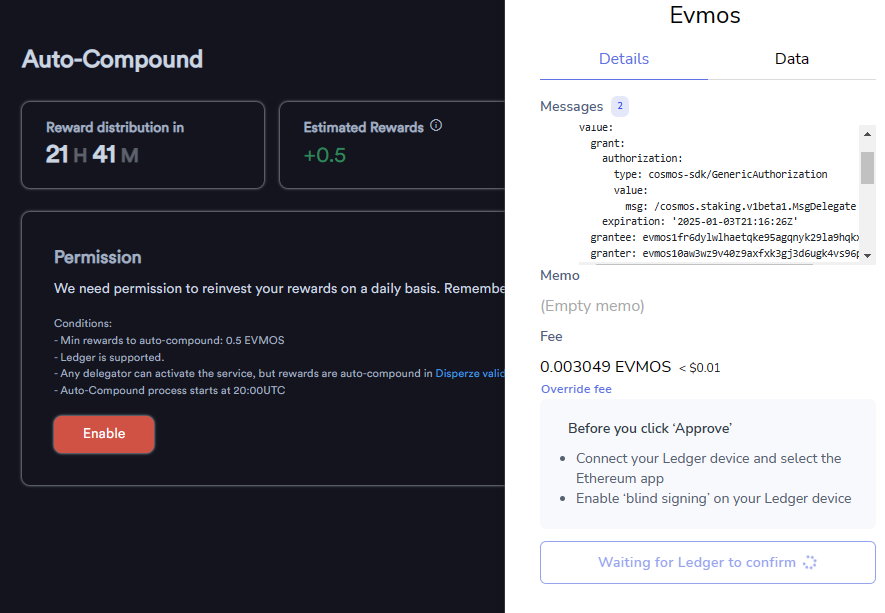Follow the Disperze validator link
885x613 pixels.
pyautogui.click(x=470, y=373)
